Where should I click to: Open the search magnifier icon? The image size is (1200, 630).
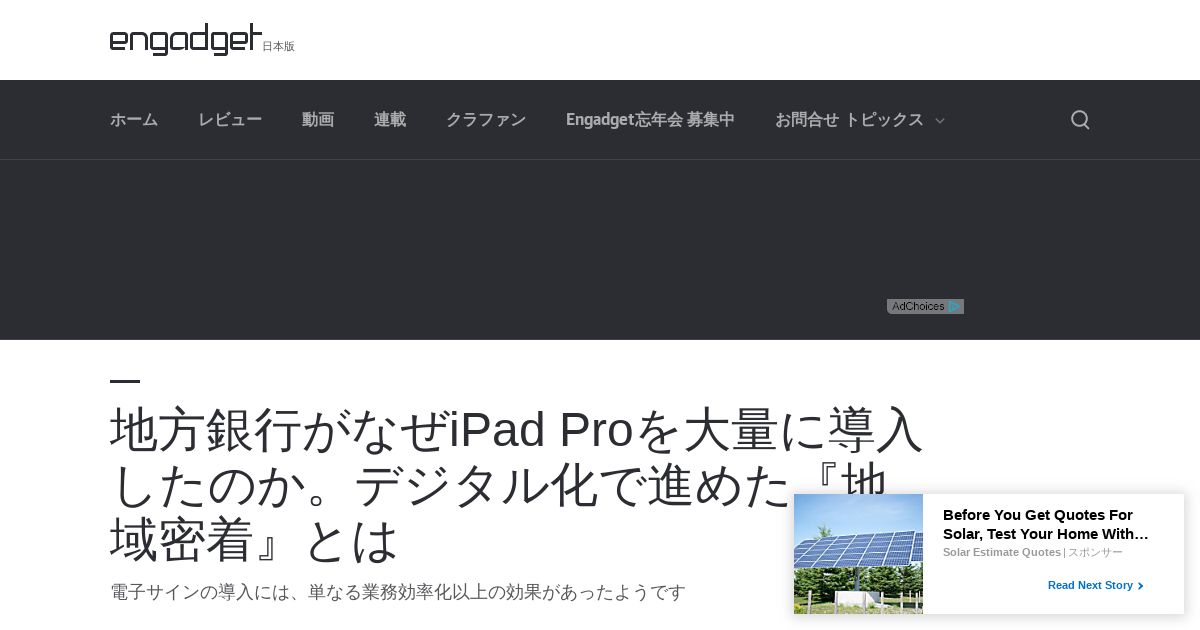(x=1080, y=120)
